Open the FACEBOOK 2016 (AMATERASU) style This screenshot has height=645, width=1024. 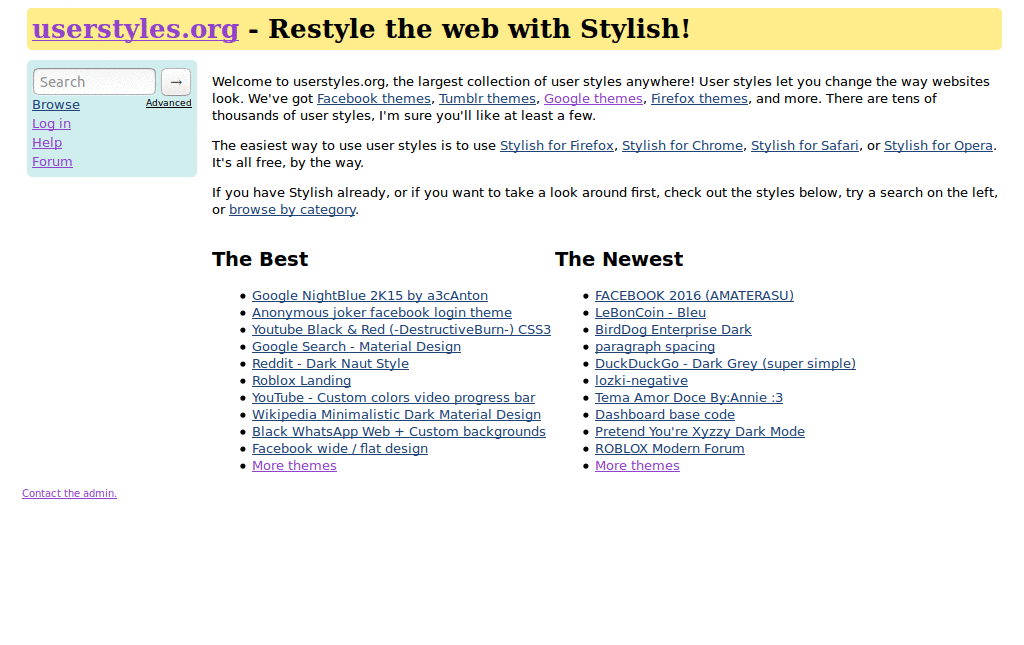tap(694, 295)
